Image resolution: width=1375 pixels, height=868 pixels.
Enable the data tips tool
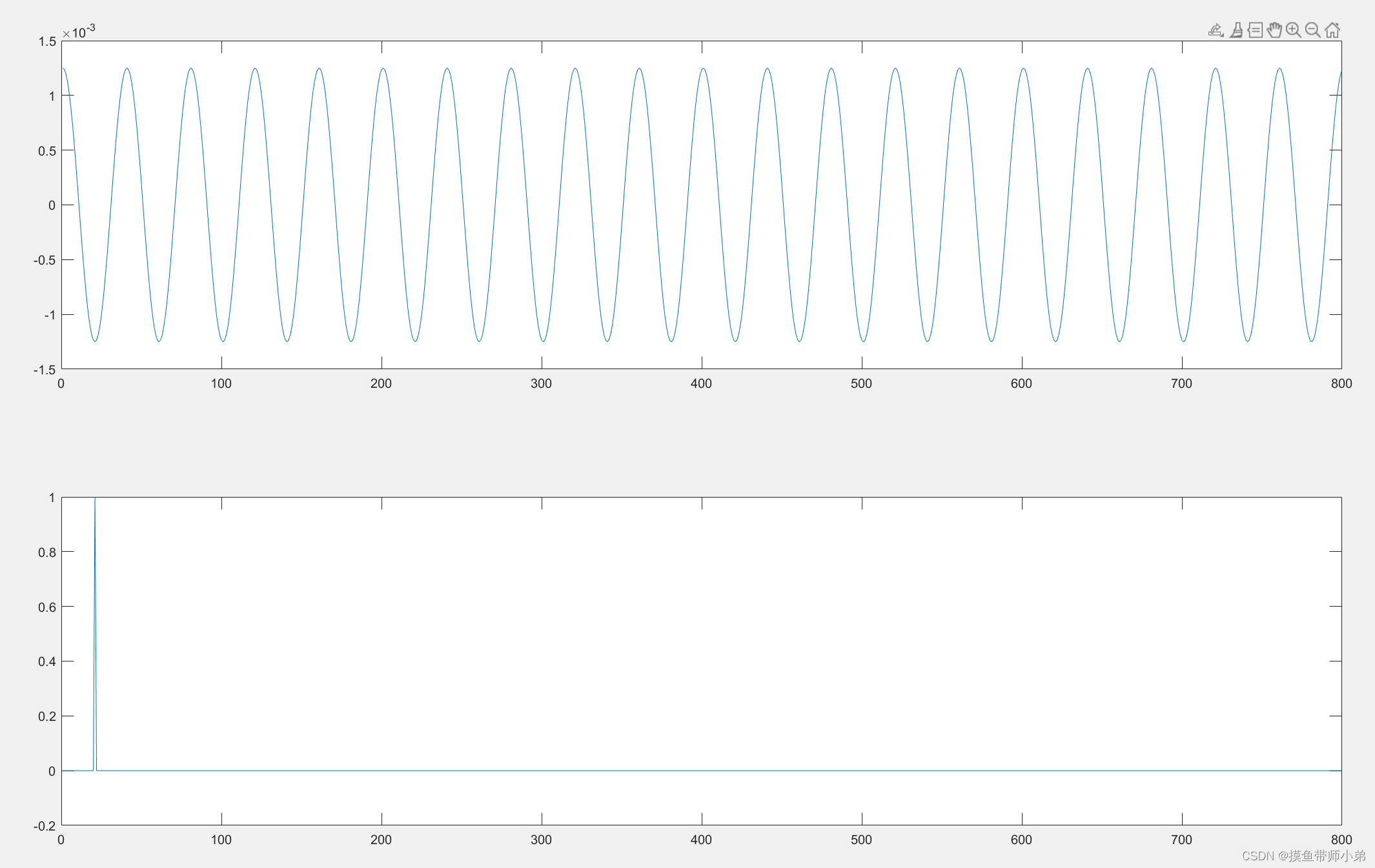pyautogui.click(x=1255, y=30)
